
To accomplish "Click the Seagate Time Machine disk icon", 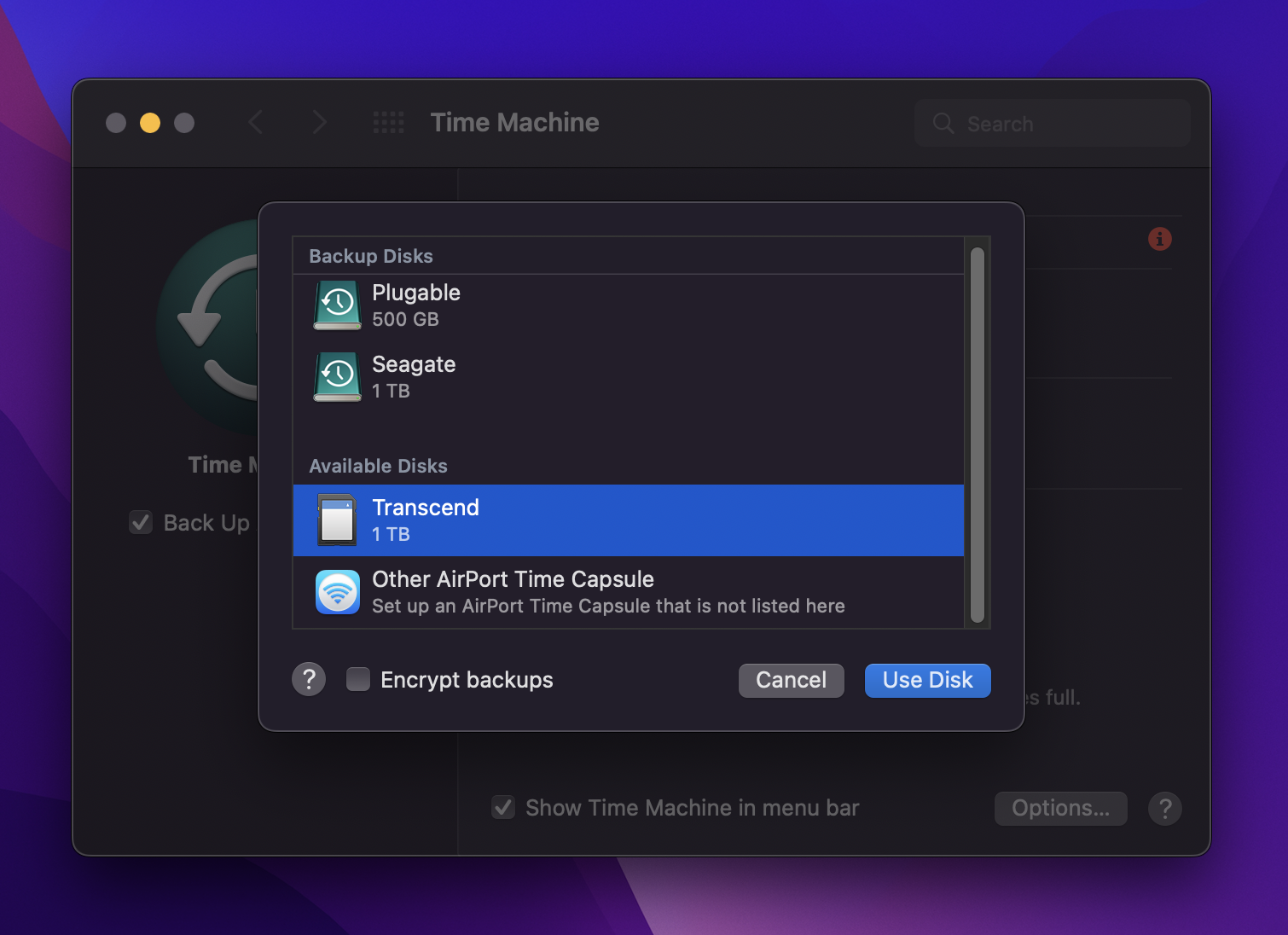I will coord(337,376).
